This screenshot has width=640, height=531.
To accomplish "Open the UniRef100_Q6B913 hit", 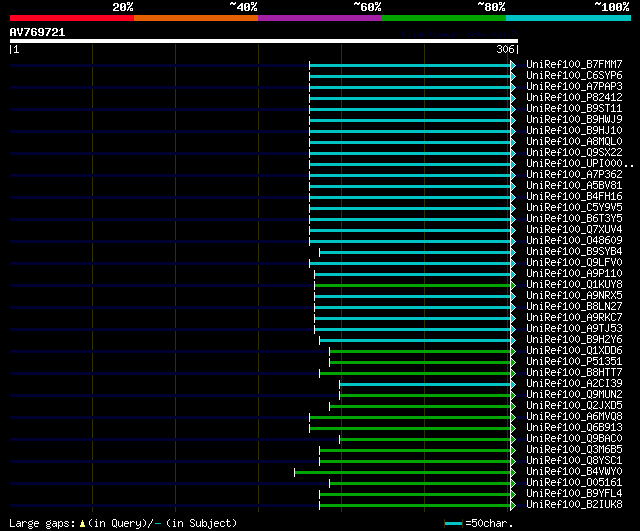I will [x=574, y=428].
